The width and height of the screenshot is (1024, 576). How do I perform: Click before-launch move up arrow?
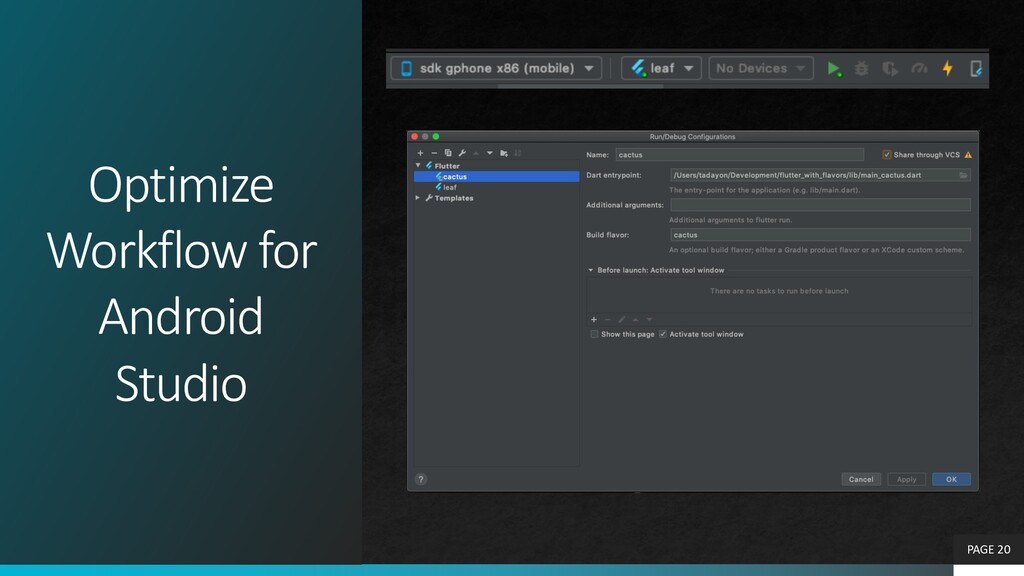tap(635, 320)
